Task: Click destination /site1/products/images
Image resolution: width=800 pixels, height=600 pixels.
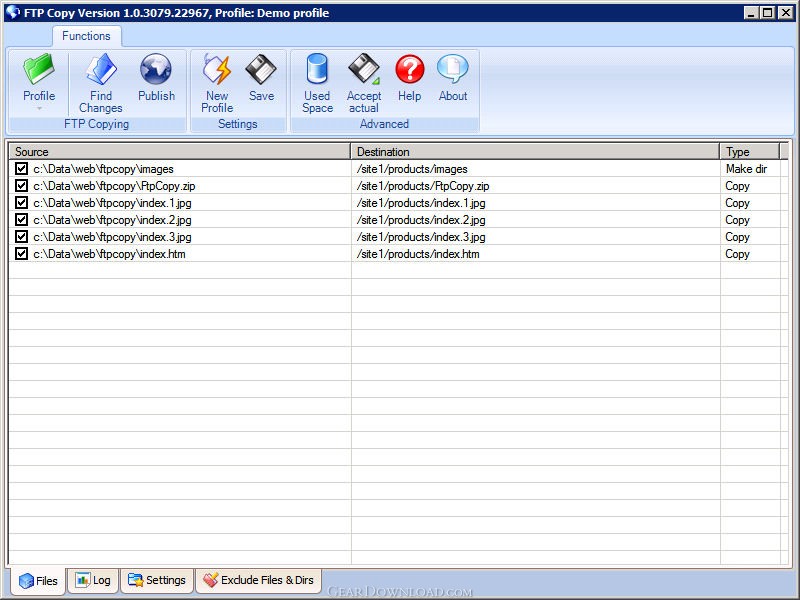Action: coord(412,169)
